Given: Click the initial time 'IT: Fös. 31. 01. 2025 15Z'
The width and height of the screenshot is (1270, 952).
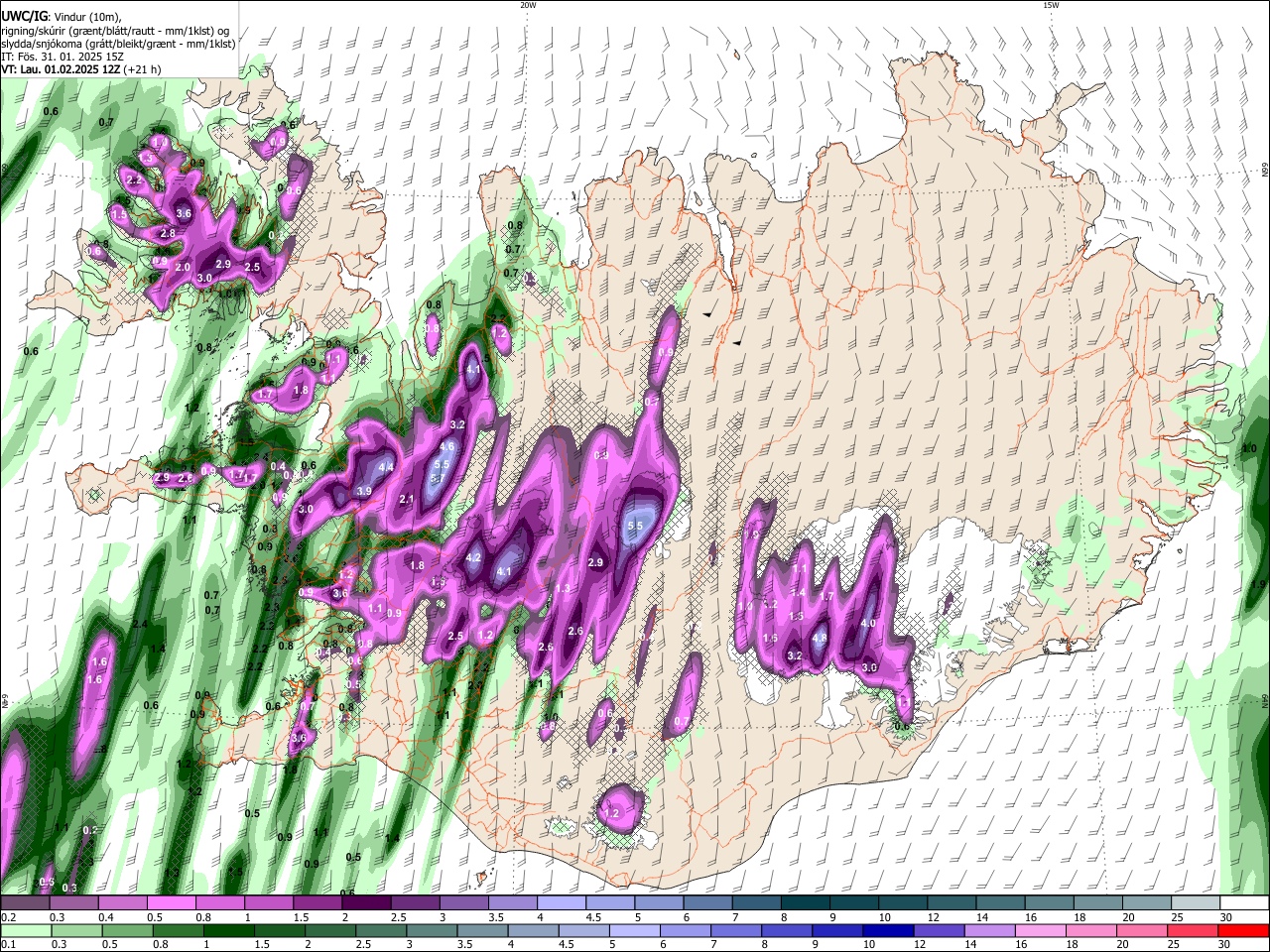Looking at the screenshot, I should click(x=63, y=57).
